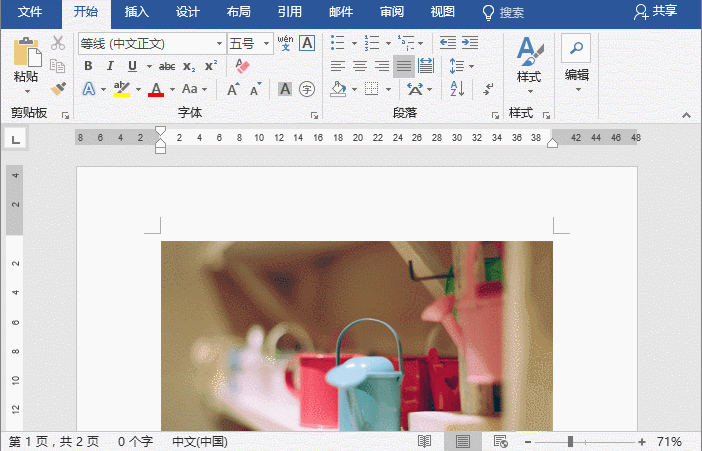Expand the Styles (样式) gallery

[530, 66]
